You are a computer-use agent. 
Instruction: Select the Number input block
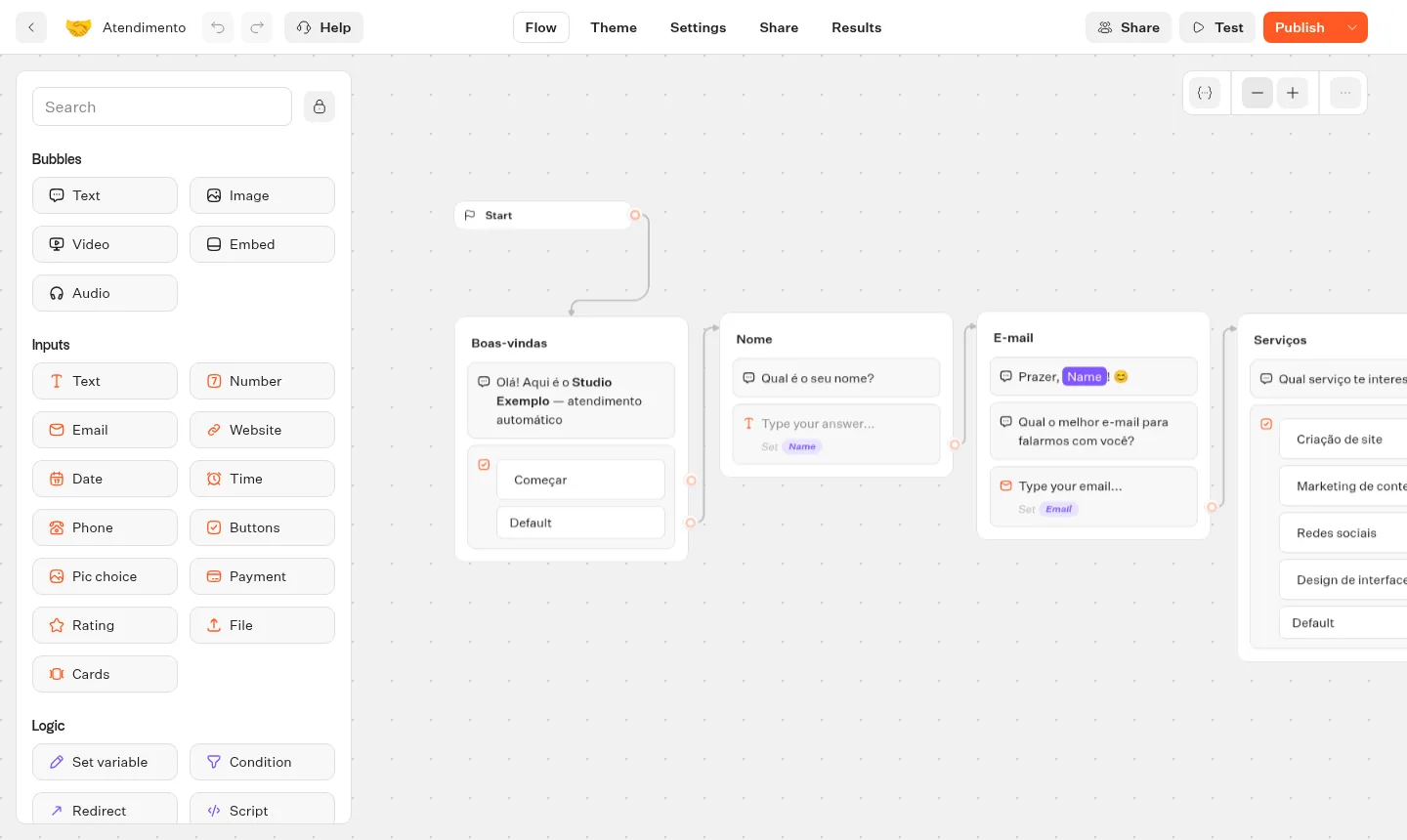click(x=262, y=381)
